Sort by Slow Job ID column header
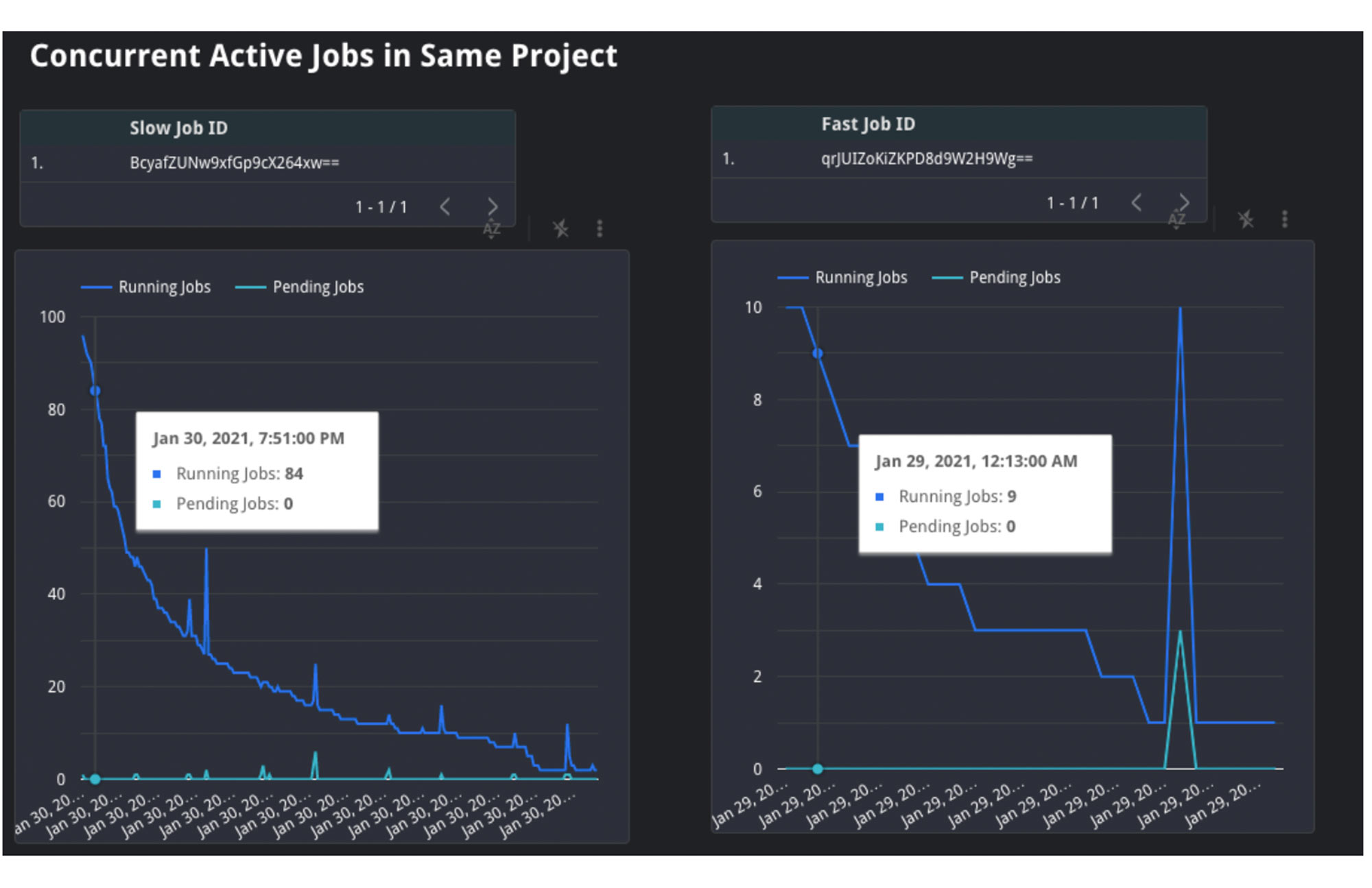This screenshot has width=1372, height=888. [x=178, y=128]
